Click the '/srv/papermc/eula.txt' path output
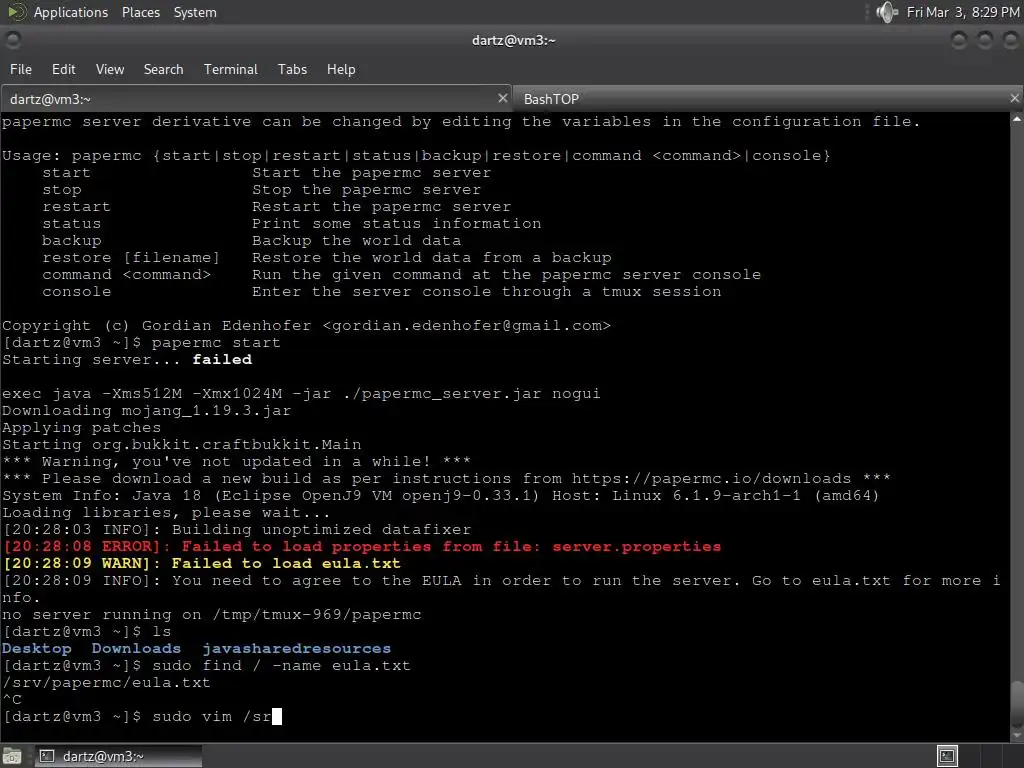 106,683
